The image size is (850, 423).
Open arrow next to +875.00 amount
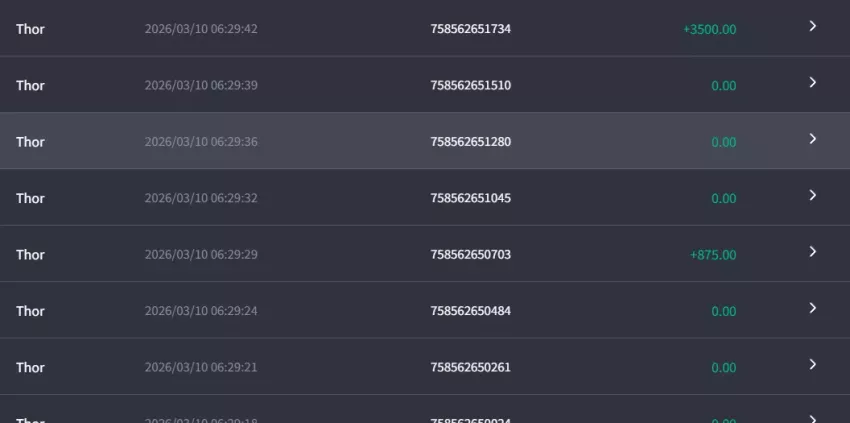[812, 252]
